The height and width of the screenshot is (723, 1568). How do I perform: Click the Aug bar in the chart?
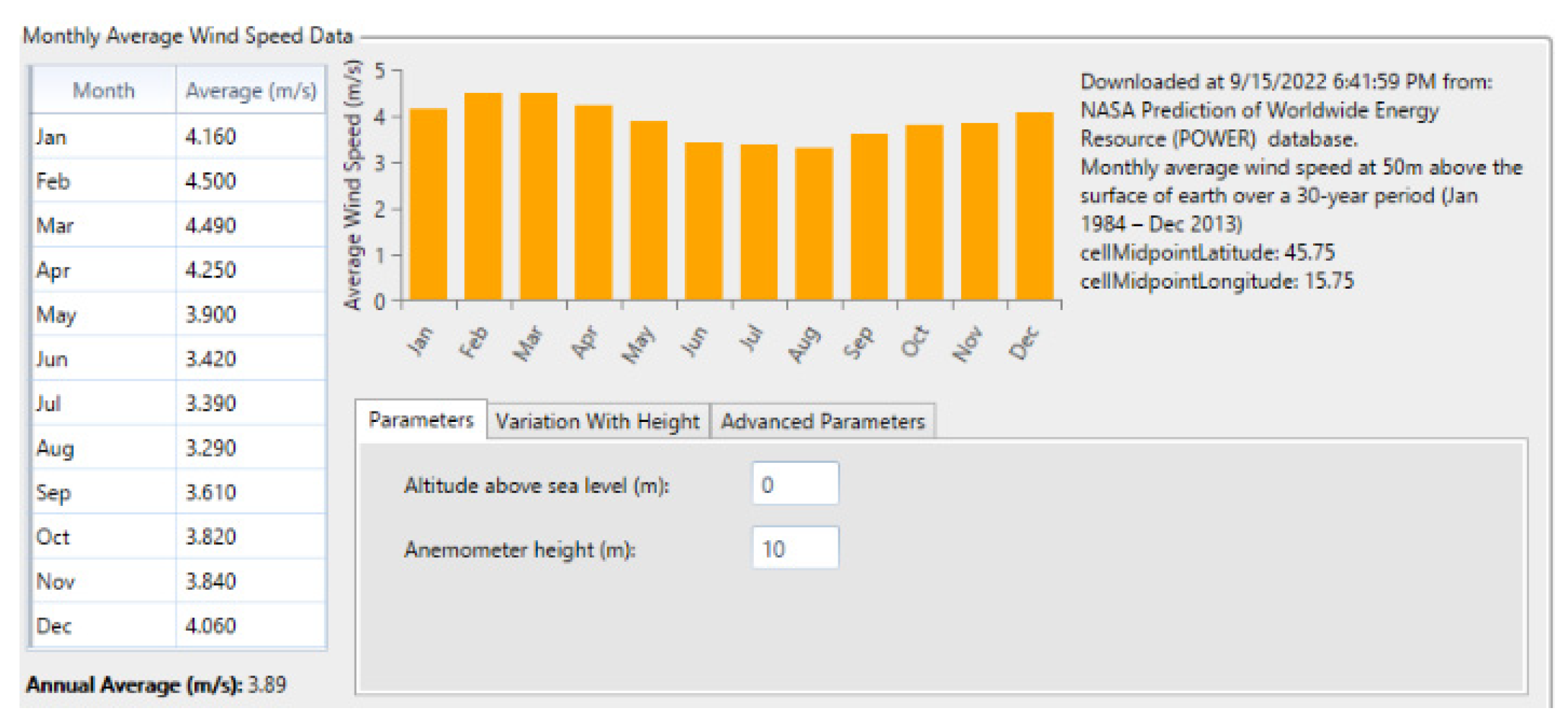[814, 224]
